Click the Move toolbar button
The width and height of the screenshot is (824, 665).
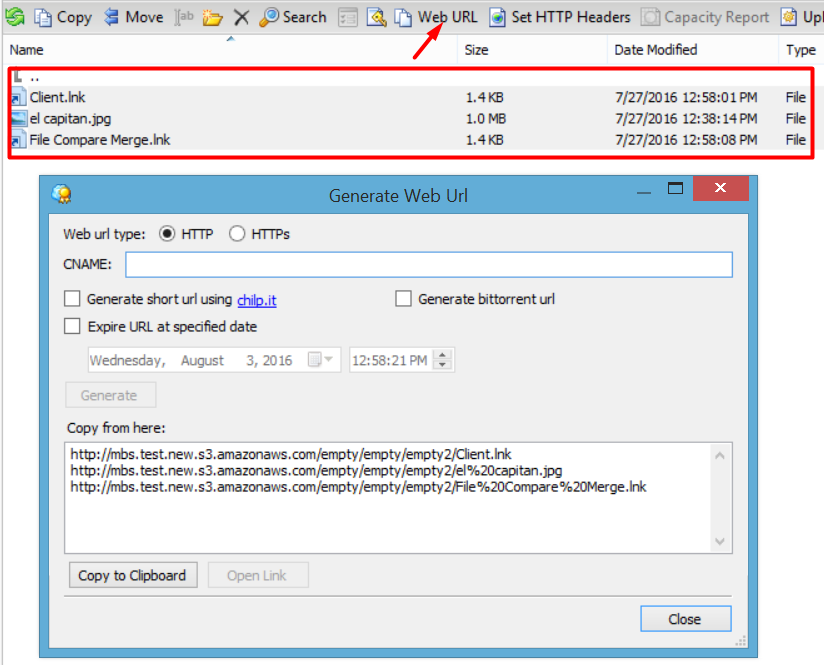[133, 16]
